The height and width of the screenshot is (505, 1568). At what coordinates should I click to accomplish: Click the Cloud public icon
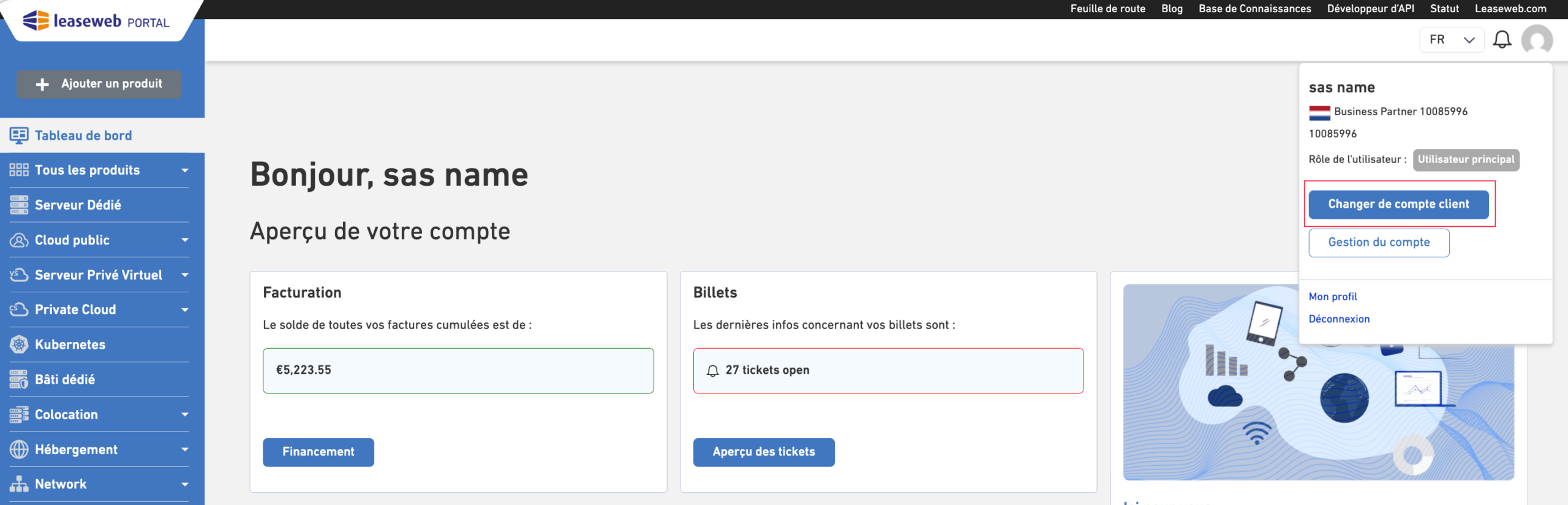pyautogui.click(x=19, y=240)
